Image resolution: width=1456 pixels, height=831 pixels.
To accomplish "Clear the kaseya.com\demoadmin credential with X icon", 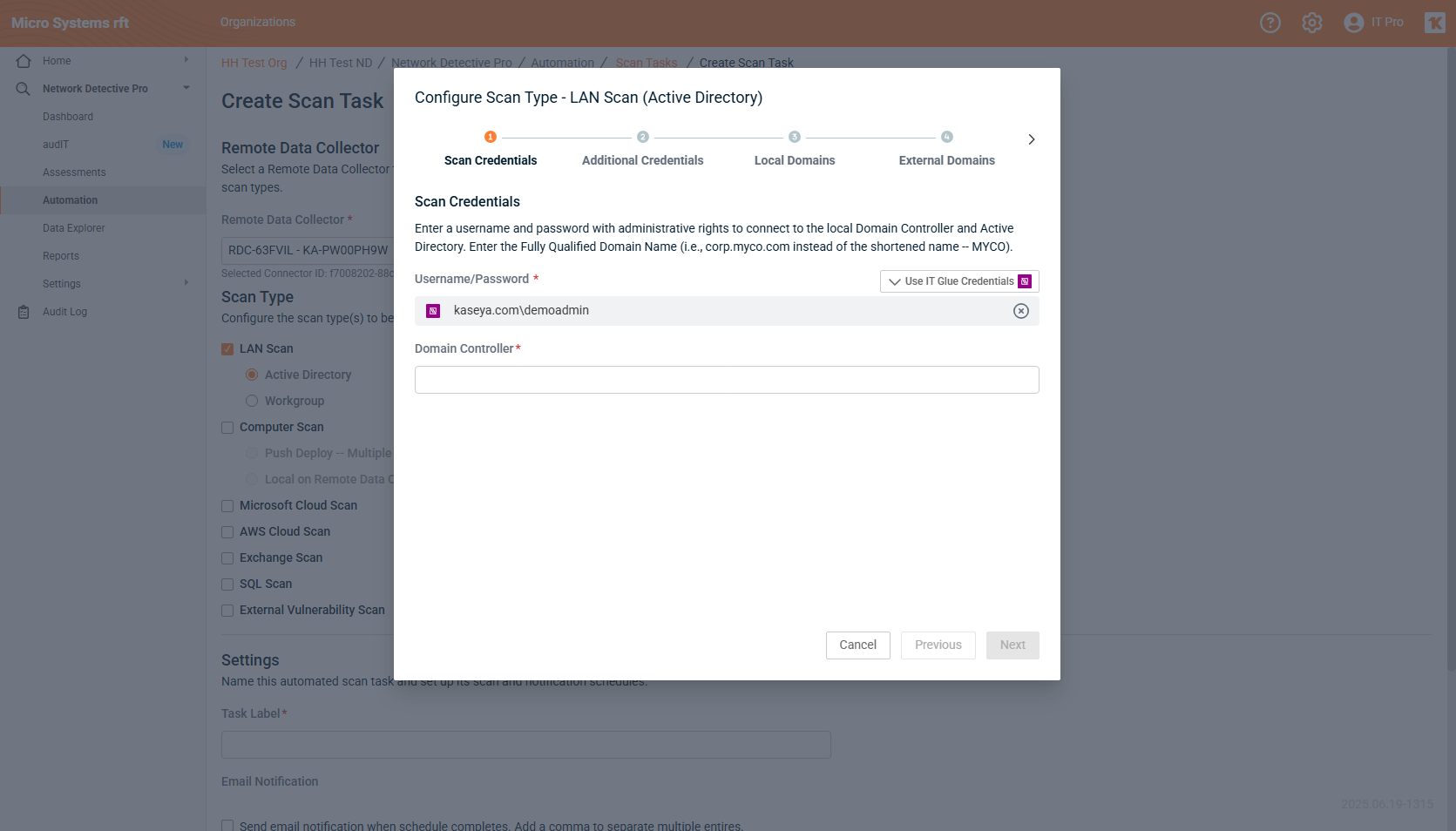I will pos(1021,311).
